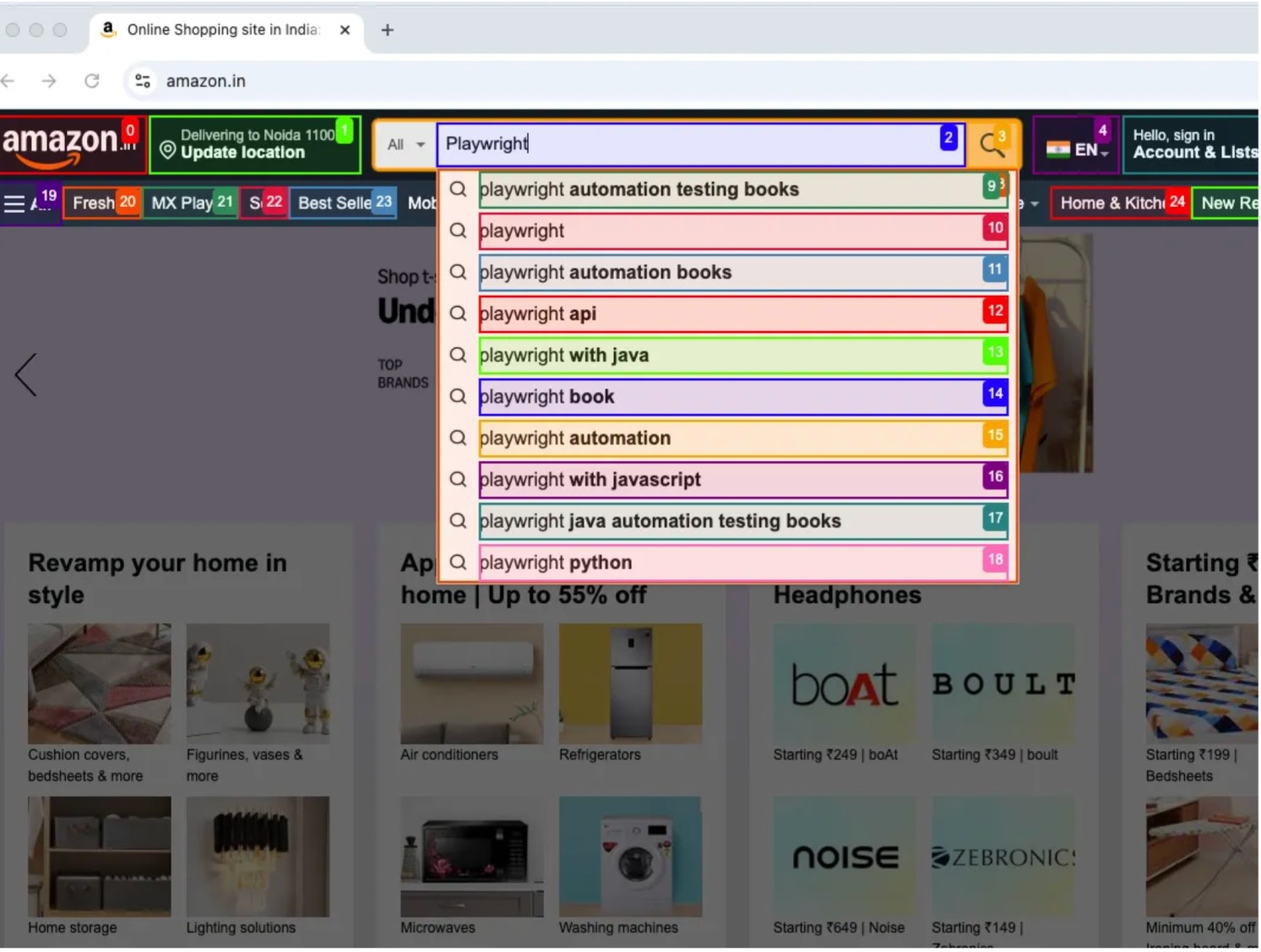This screenshot has width=1261, height=952.
Task: Click the browser forward arrow
Action: click(49, 81)
